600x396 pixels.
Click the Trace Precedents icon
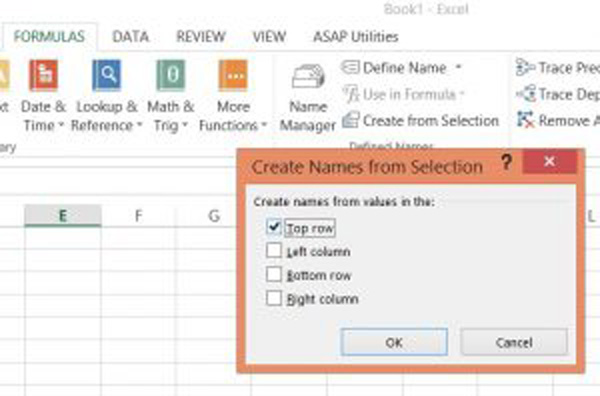[525, 67]
